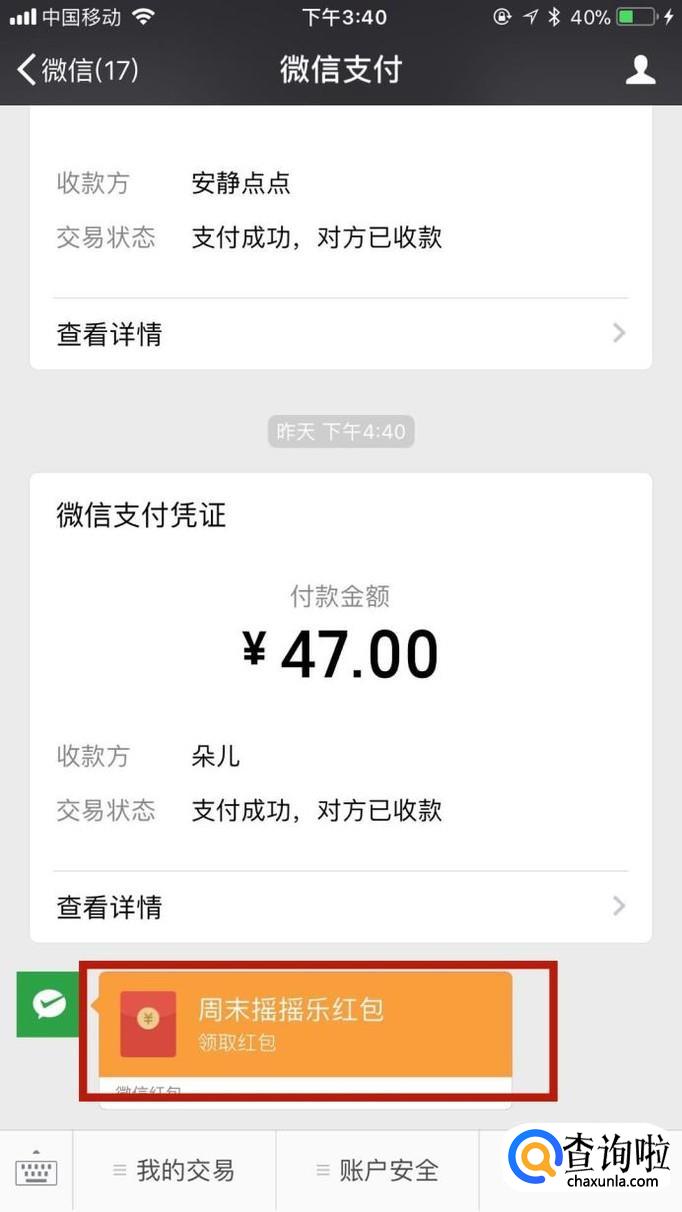Tap the rotation lock status icon

click(x=502, y=17)
